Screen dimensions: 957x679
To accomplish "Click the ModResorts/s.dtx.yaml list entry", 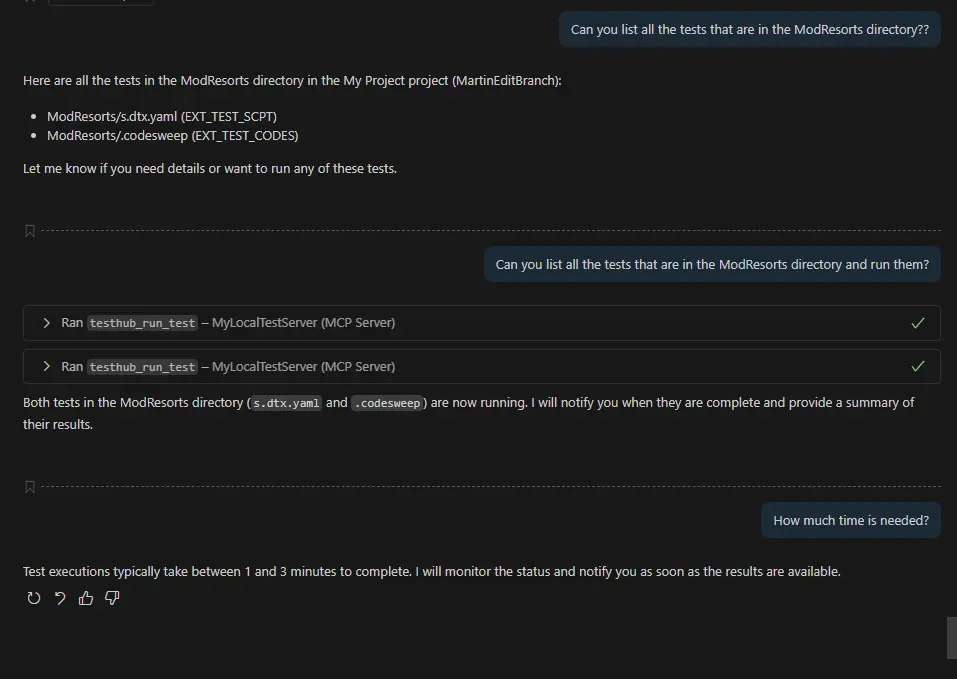I will point(162,116).
